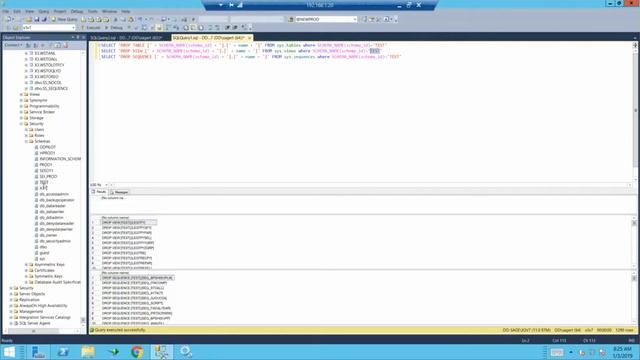Screen dimensions: 640x360
Task: Click the Execute button
Action: pos(91,27)
